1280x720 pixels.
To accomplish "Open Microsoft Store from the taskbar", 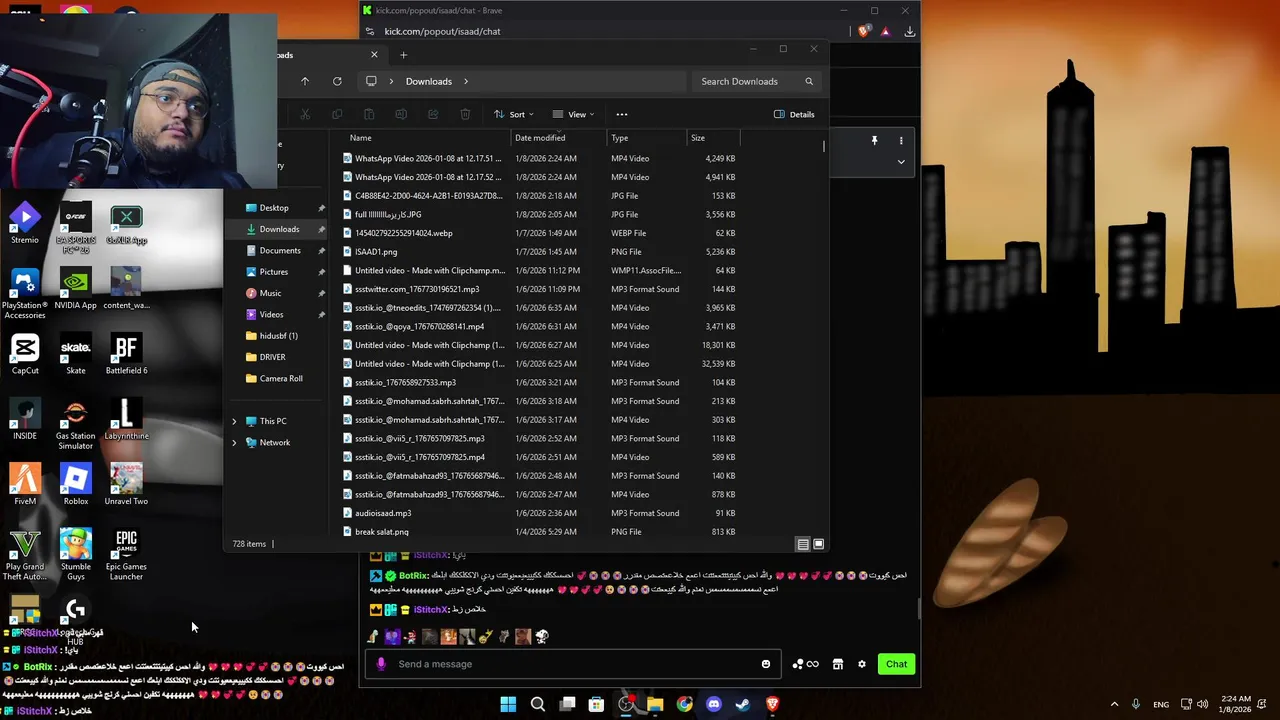I will pos(596,704).
